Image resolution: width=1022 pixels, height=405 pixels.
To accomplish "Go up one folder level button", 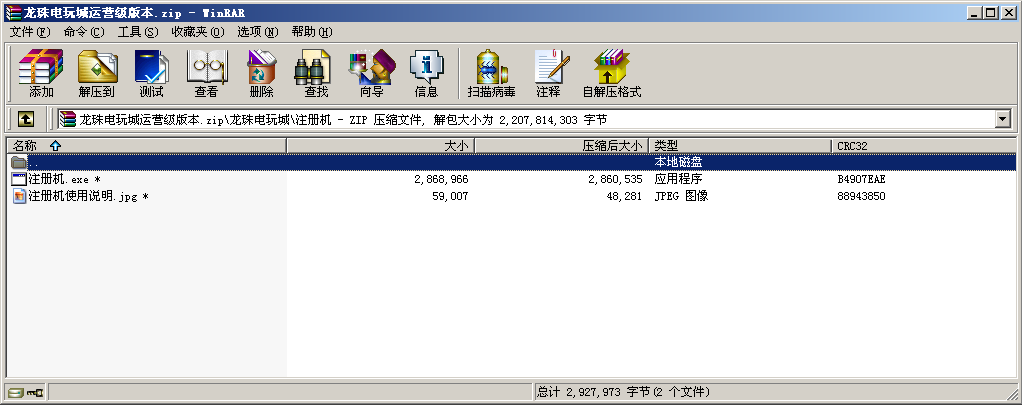I will point(26,119).
